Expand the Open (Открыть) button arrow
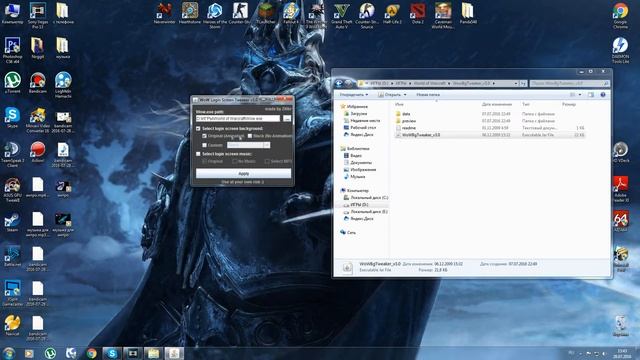 405,95
